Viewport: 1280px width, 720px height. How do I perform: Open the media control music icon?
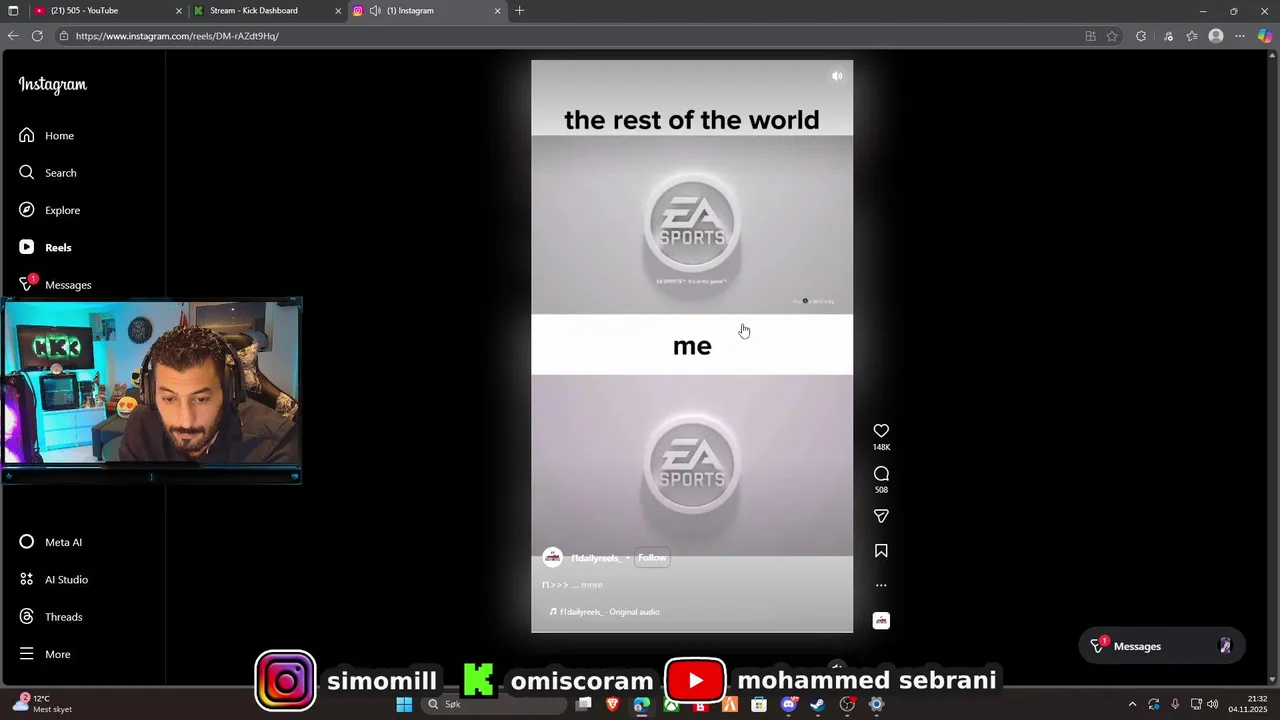1168,36
